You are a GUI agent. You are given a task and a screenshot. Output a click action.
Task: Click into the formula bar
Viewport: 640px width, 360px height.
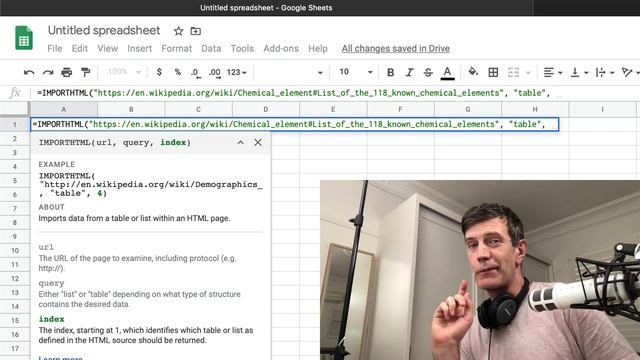coord(335,93)
